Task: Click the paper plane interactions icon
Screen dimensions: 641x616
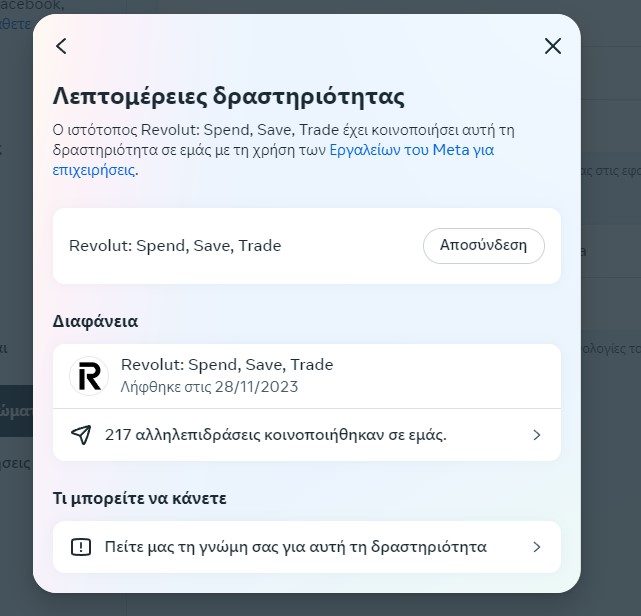Action: [81, 435]
